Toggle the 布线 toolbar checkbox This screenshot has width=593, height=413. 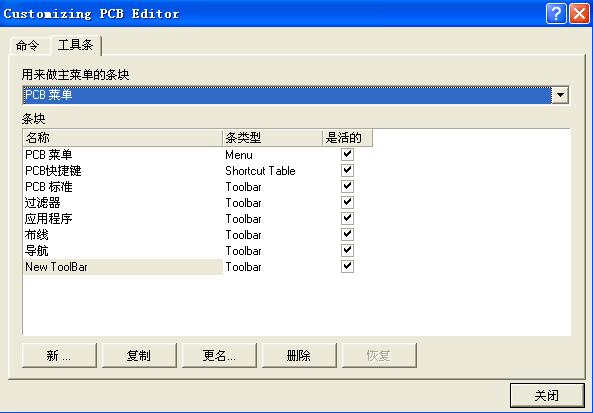(x=347, y=234)
